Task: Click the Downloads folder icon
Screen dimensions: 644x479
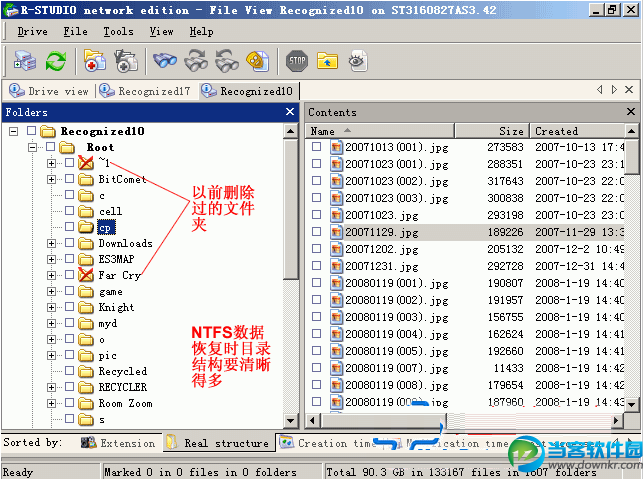Action: pos(86,243)
